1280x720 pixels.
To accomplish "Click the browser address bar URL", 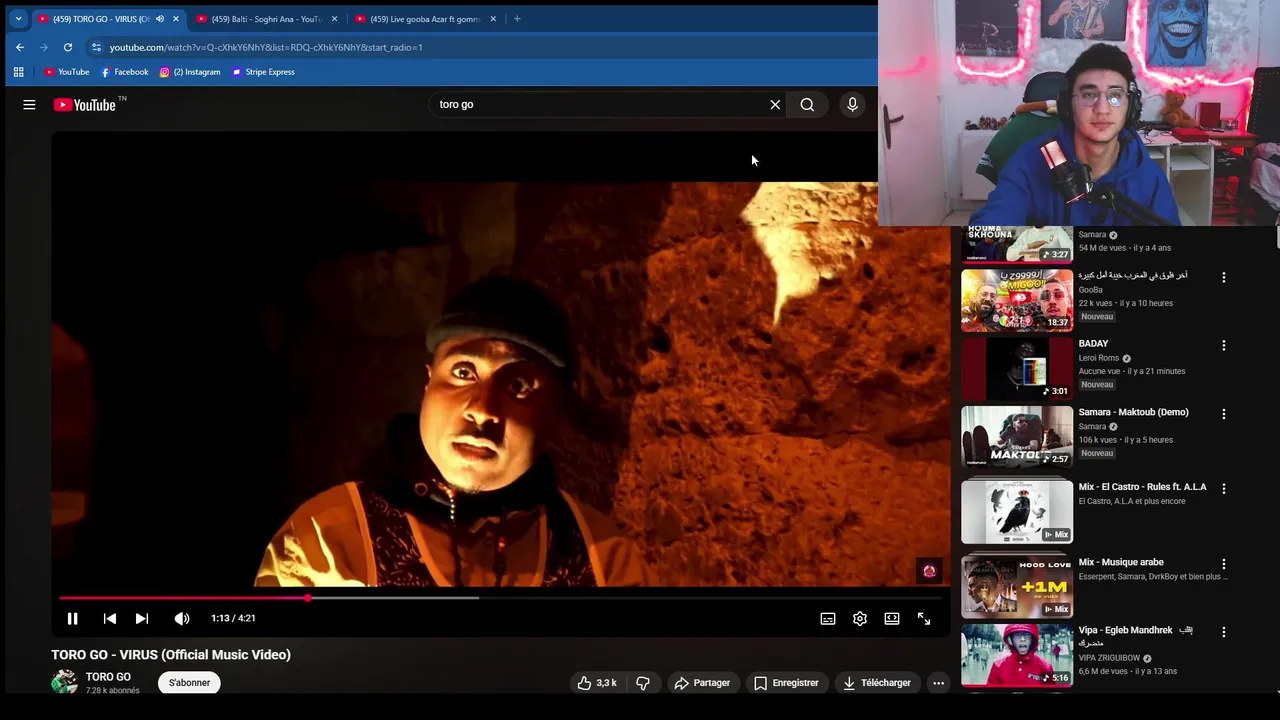I will tap(266, 47).
